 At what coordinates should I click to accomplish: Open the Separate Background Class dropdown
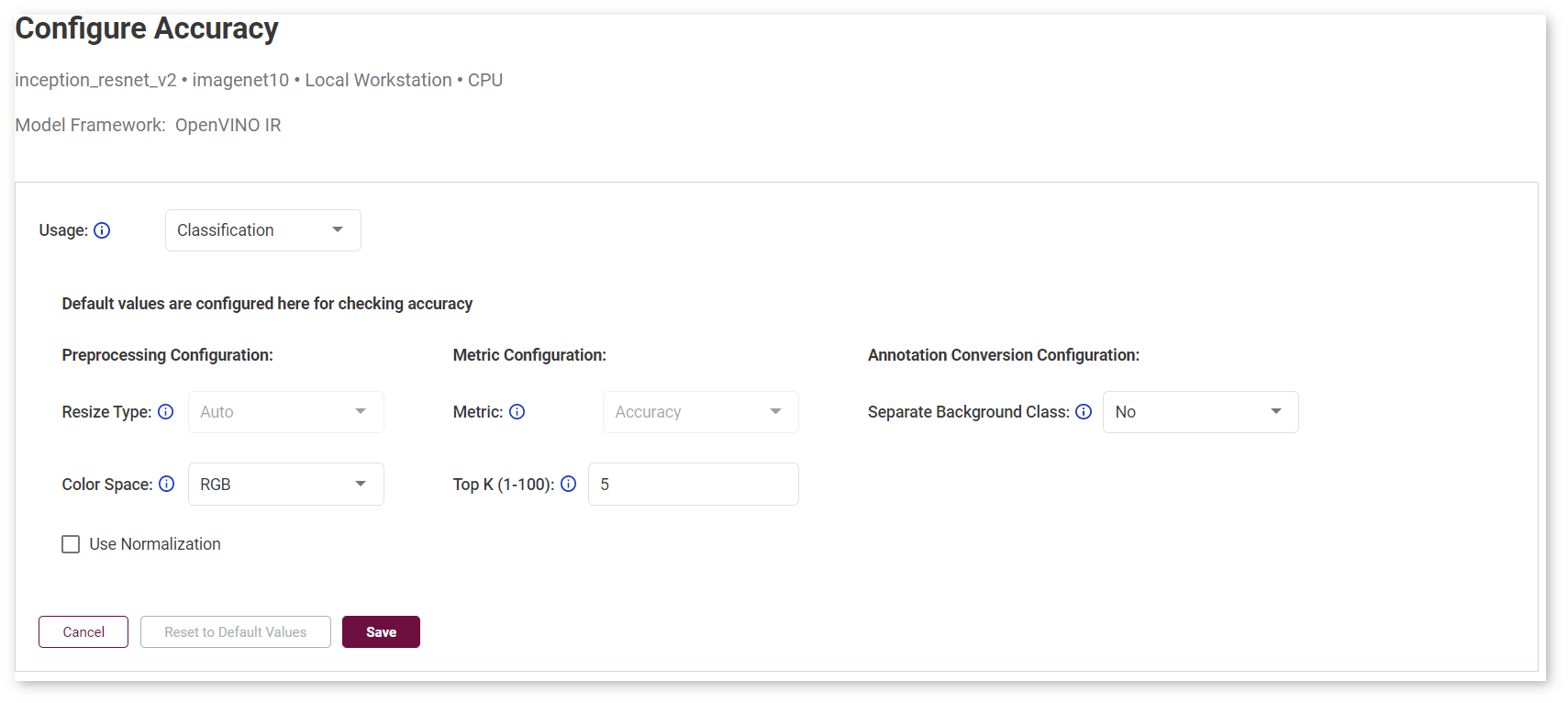pos(1201,412)
